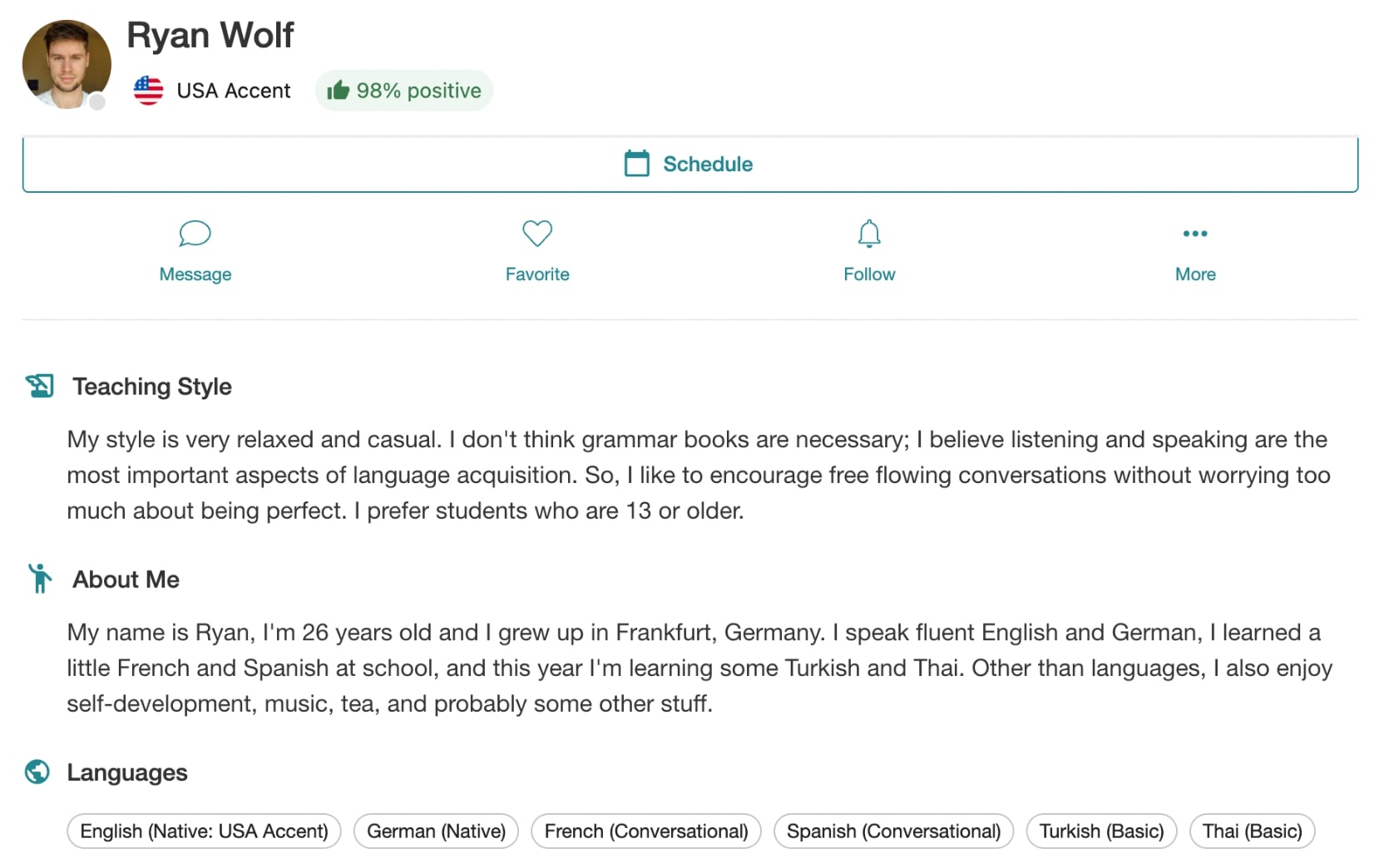Click the grey online status dot

97,102
